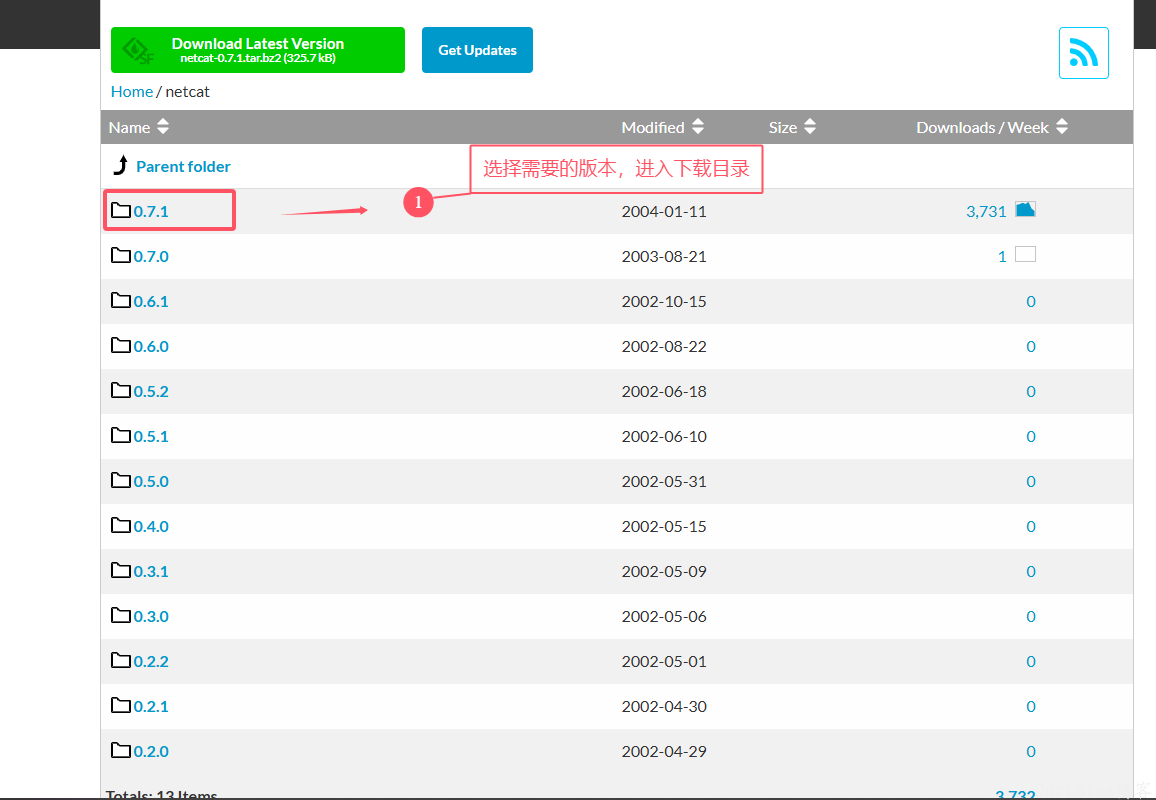The width and height of the screenshot is (1156, 800).
Task: Open version folder 0.4.0
Action: click(151, 526)
